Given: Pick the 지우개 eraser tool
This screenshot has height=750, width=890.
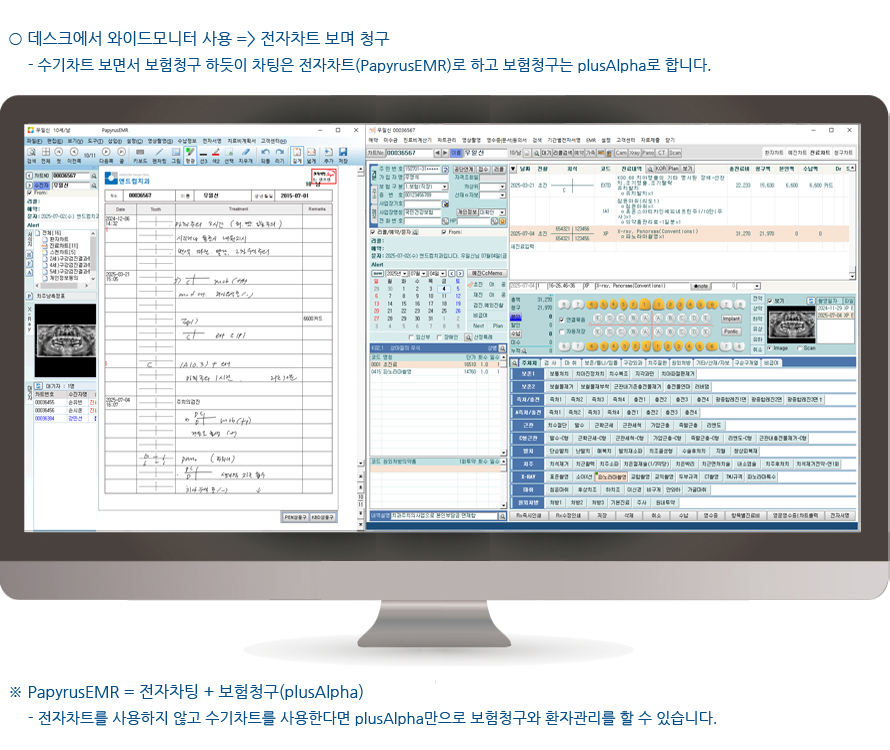Looking at the screenshot, I should coord(246,153).
